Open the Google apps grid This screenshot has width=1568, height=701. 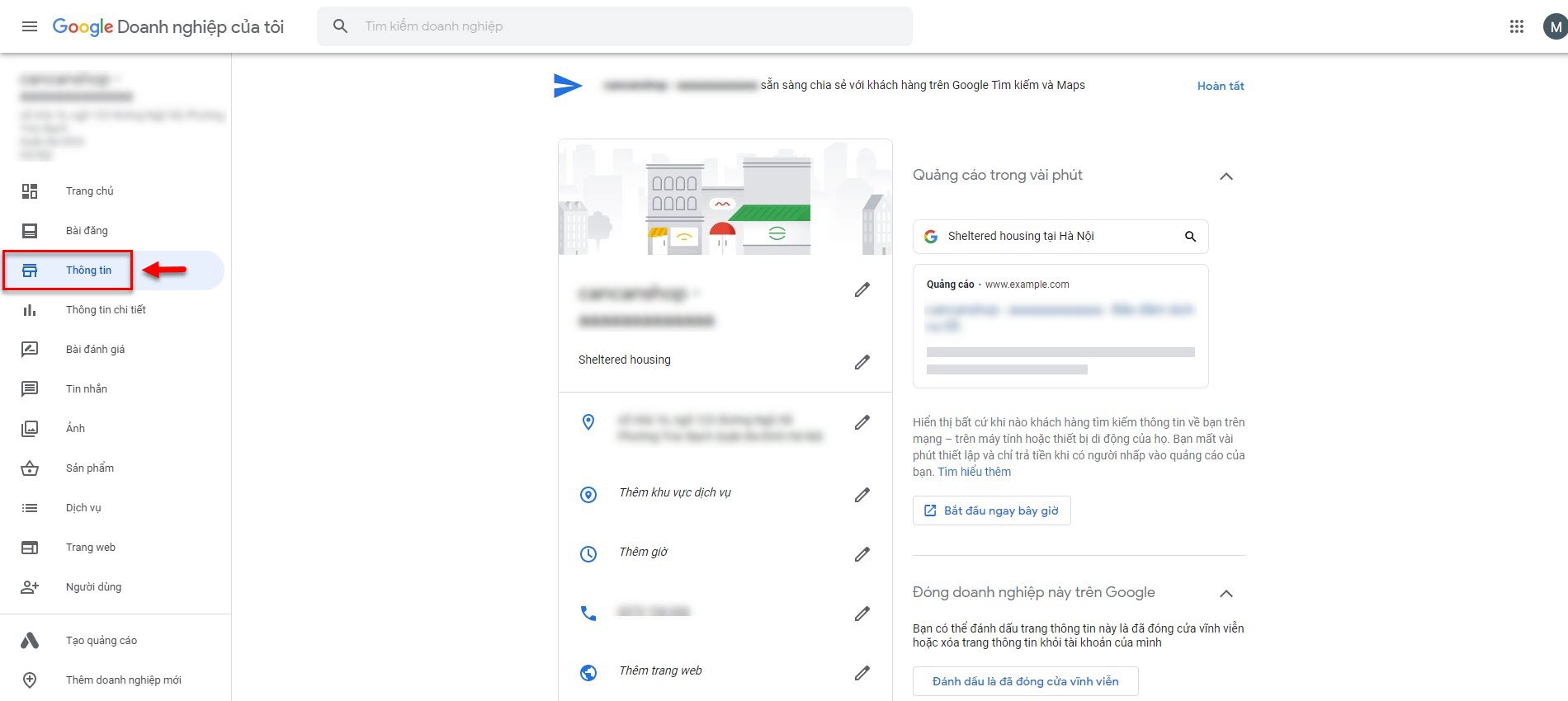(x=1516, y=26)
